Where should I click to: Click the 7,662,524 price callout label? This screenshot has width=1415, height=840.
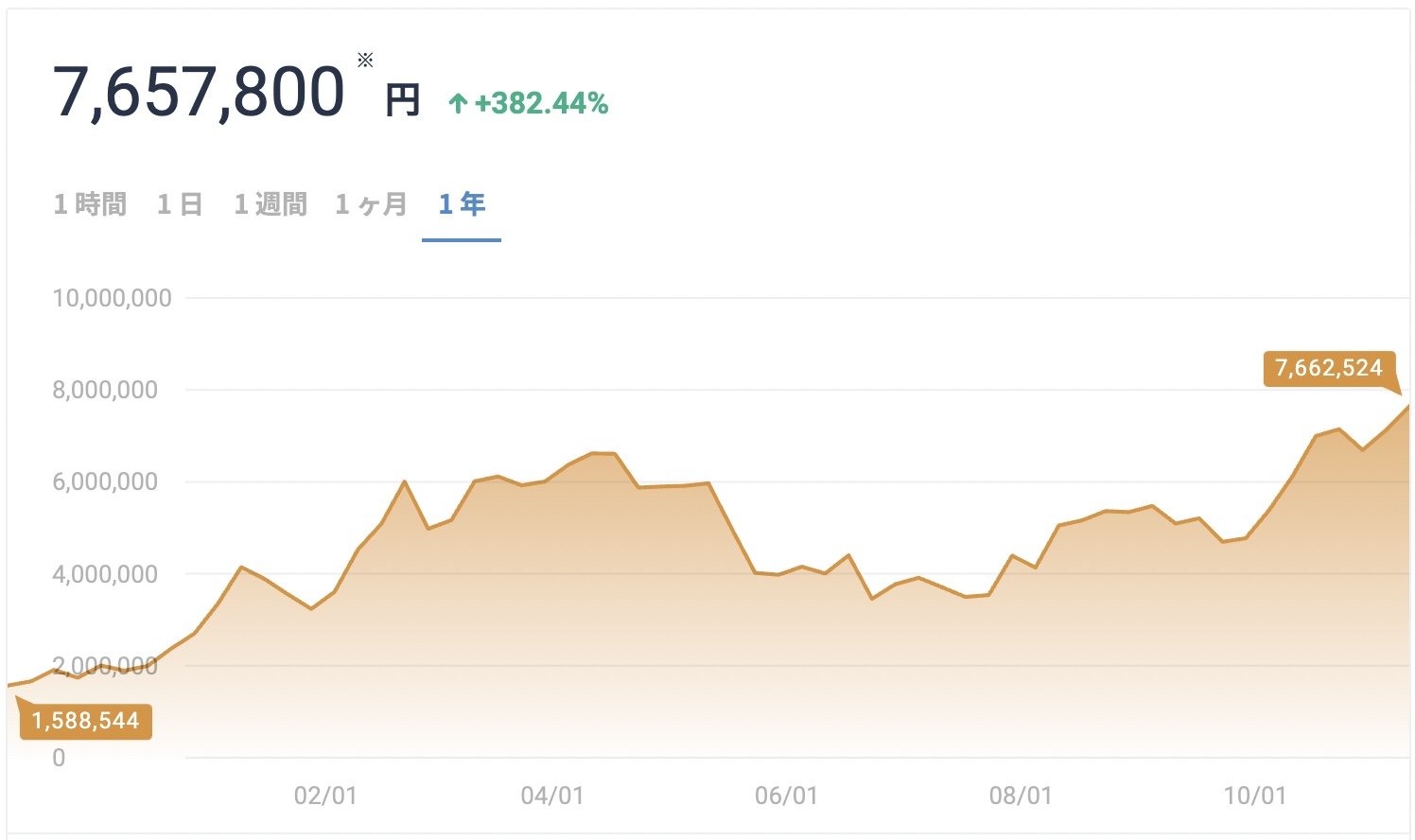point(1328,368)
